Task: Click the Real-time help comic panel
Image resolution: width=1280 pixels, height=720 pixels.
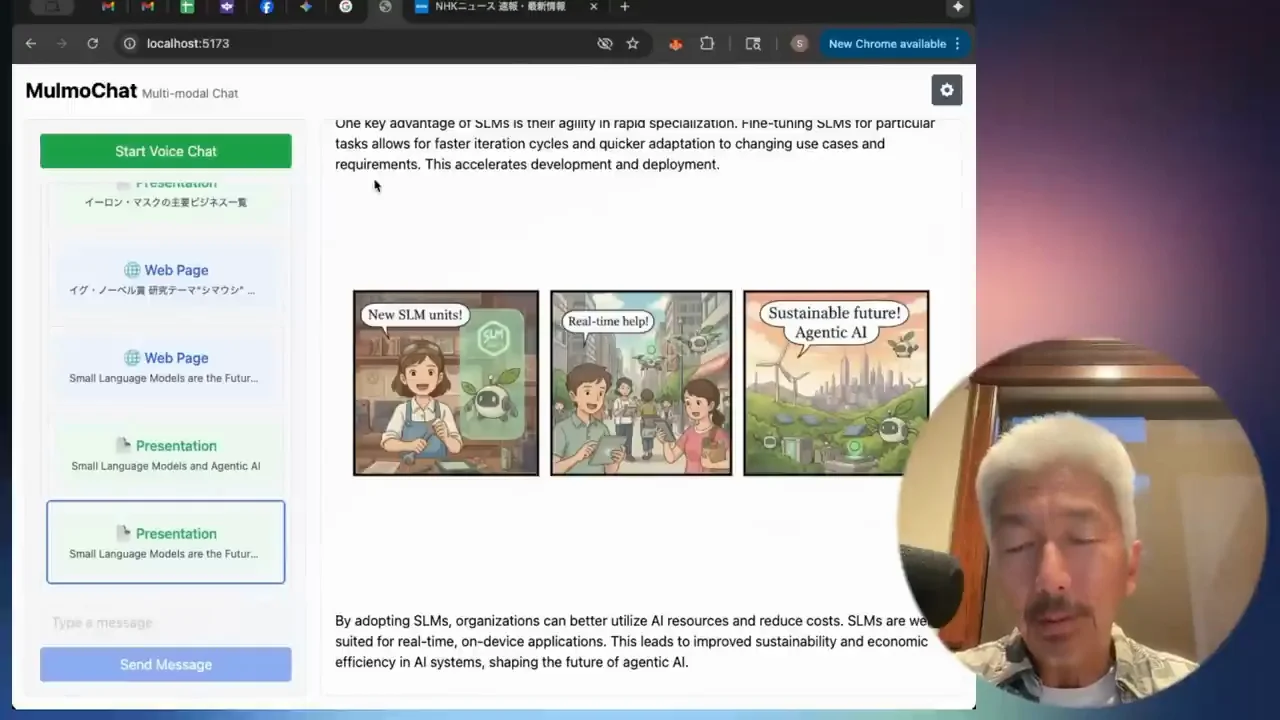Action: click(641, 383)
